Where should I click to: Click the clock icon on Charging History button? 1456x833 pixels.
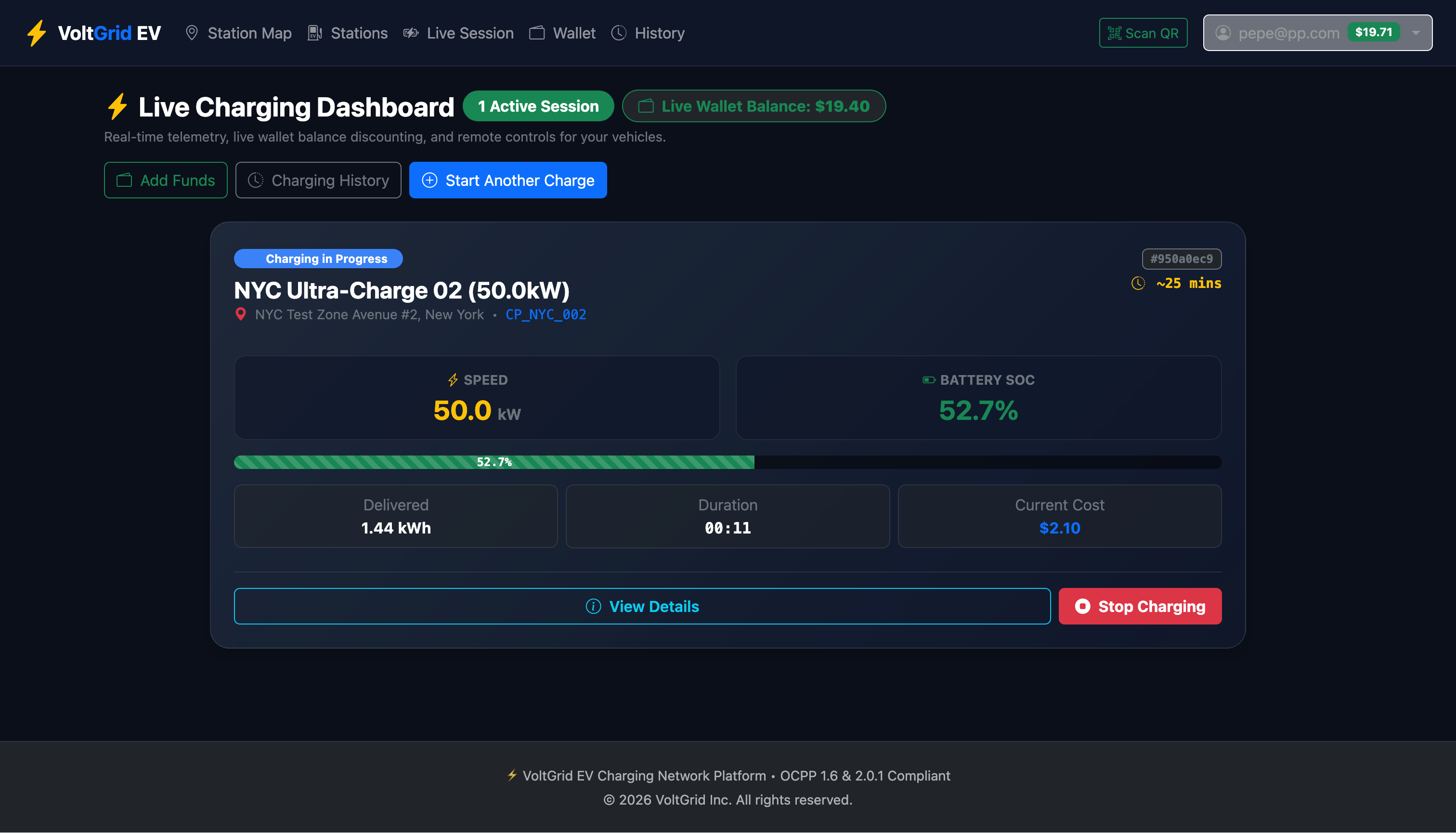tap(255, 180)
